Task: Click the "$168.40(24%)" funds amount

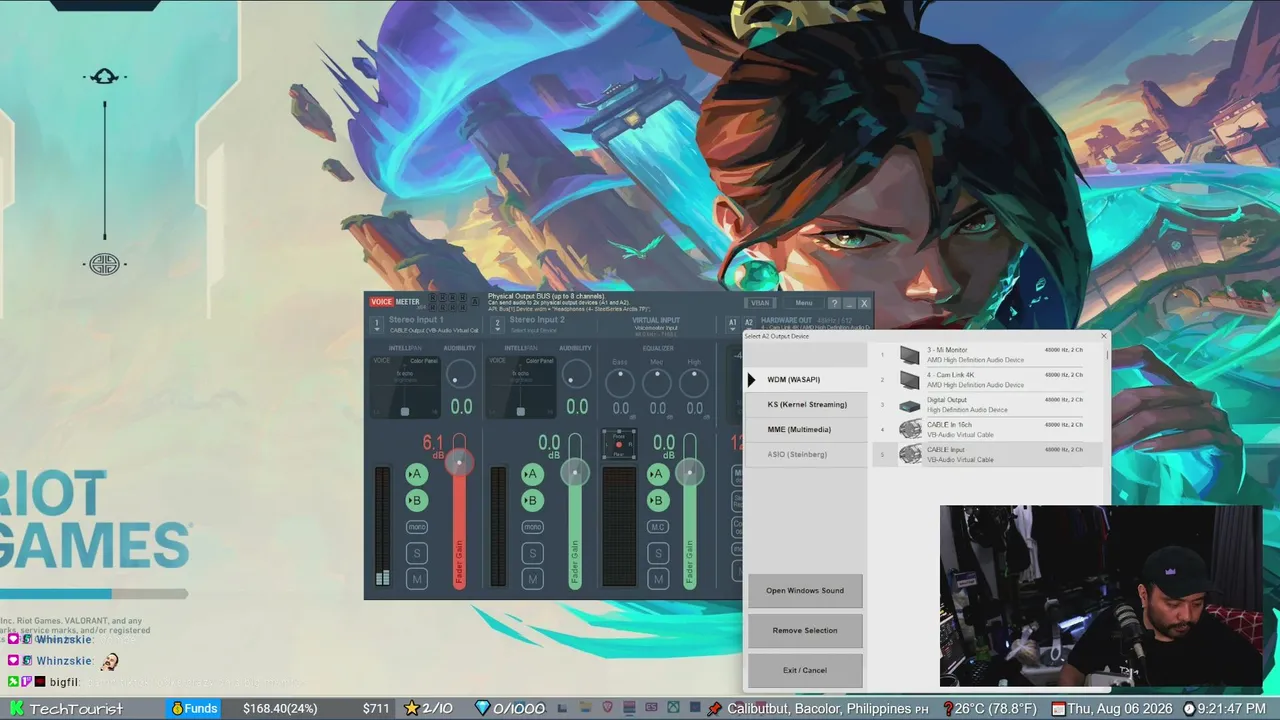Action: point(280,709)
